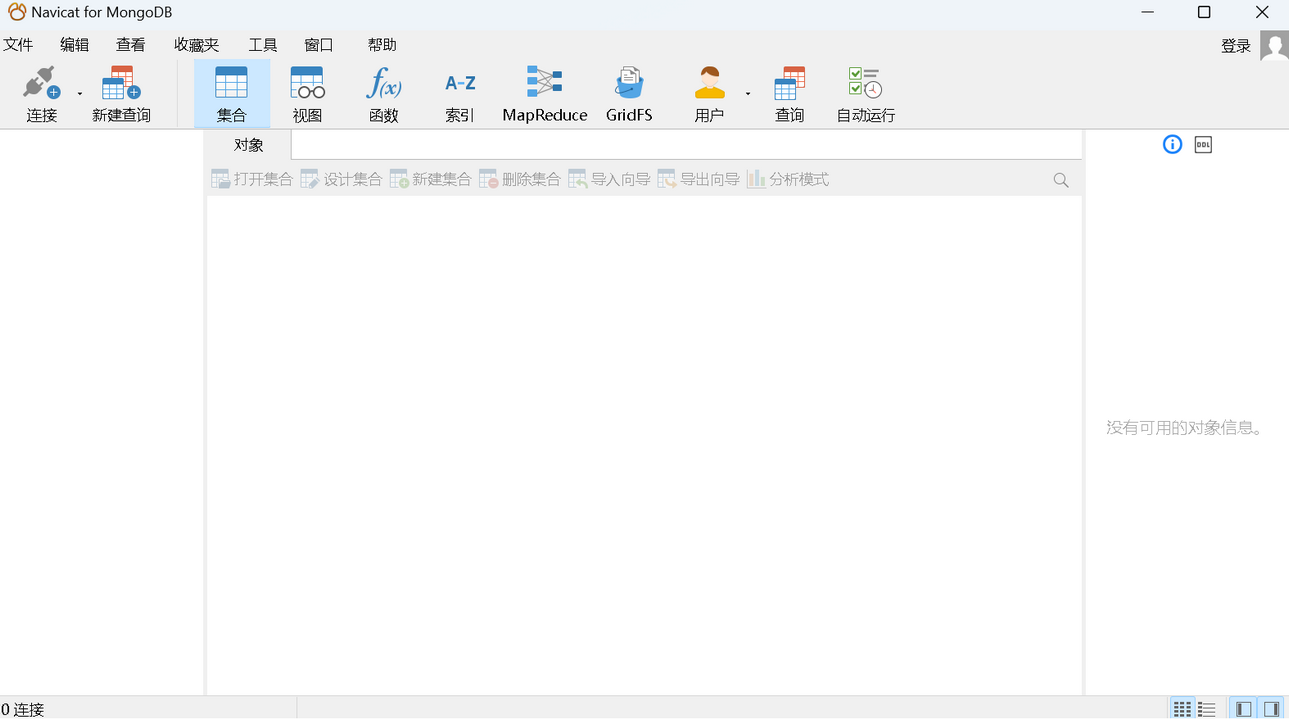Click the 函数 (Functions) f(x) icon
Image resolution: width=1289 pixels, height=720 pixels.
click(x=383, y=92)
